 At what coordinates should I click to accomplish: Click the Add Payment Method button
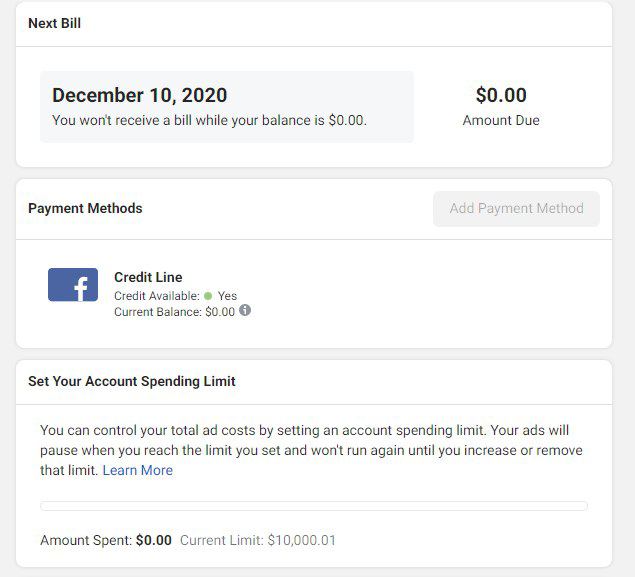[x=516, y=209]
